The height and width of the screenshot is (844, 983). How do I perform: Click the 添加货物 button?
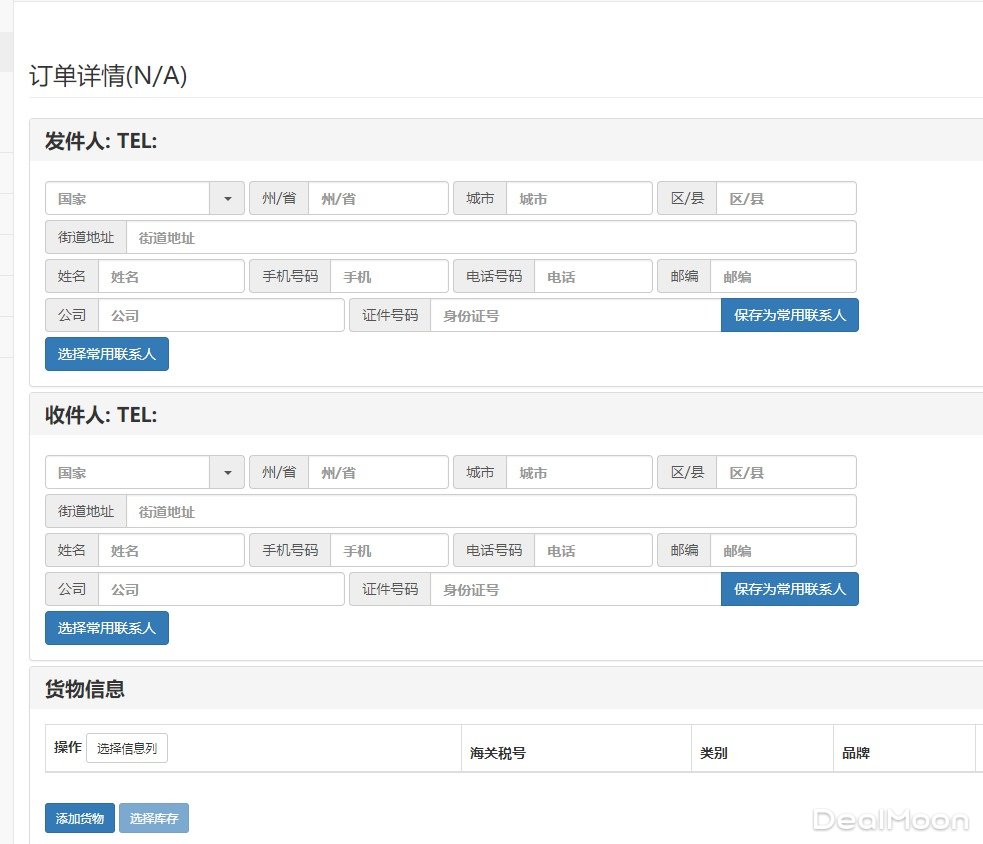[80, 818]
